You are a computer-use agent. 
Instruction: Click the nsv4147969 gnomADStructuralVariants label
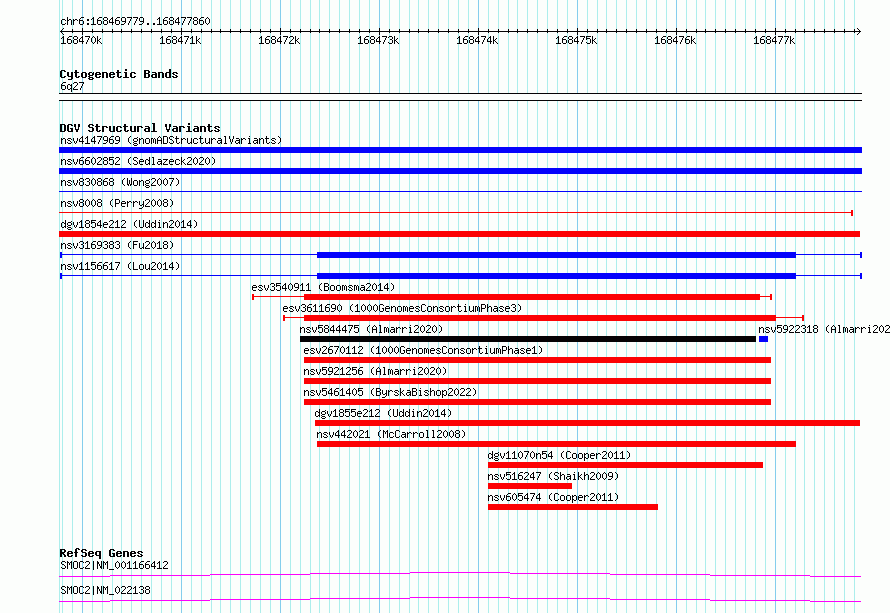coord(171,140)
